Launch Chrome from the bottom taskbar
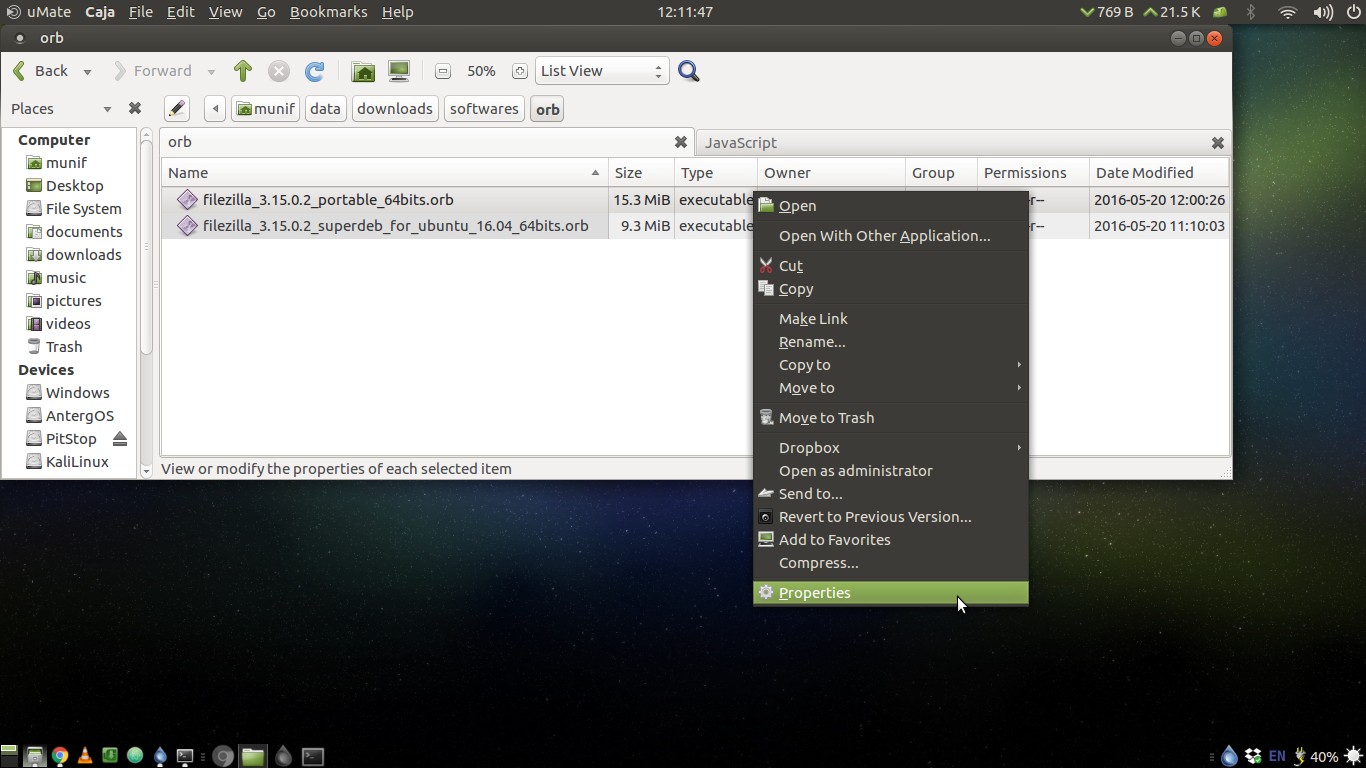 pyautogui.click(x=59, y=756)
